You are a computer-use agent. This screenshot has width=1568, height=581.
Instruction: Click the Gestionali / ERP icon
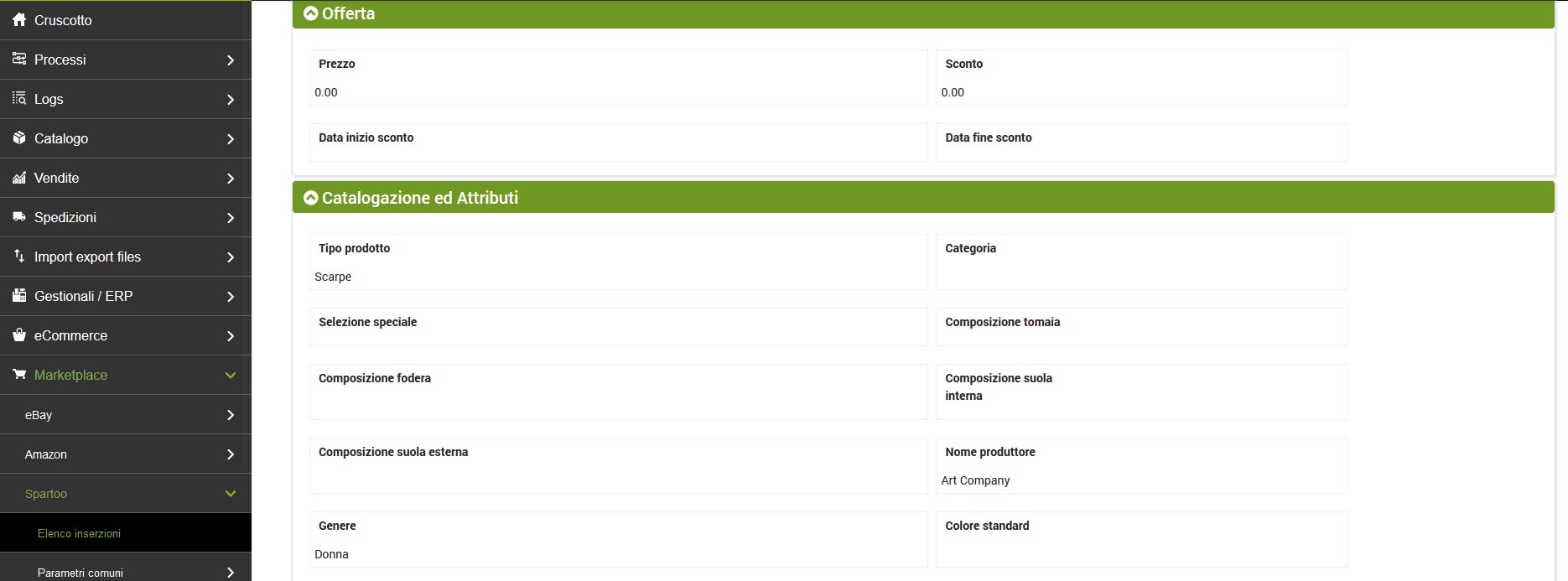[x=18, y=296]
